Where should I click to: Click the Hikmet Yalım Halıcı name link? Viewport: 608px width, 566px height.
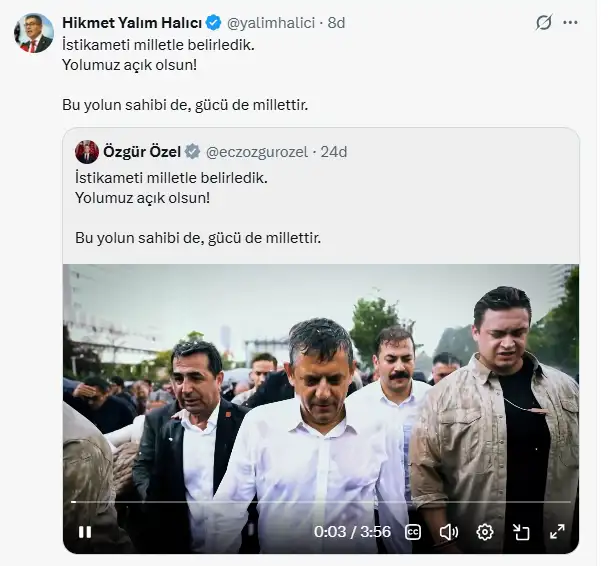coord(132,23)
